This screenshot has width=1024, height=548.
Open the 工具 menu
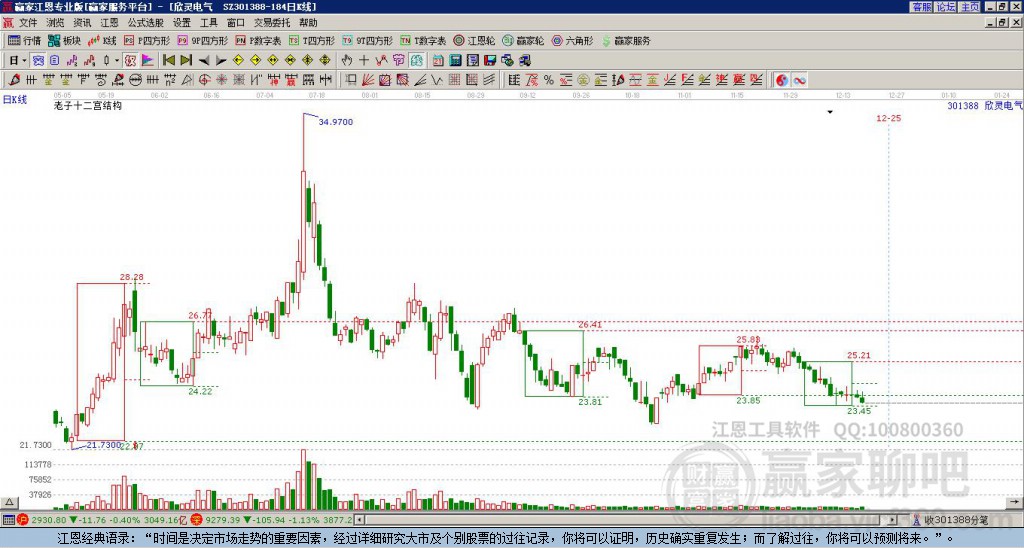(209, 23)
